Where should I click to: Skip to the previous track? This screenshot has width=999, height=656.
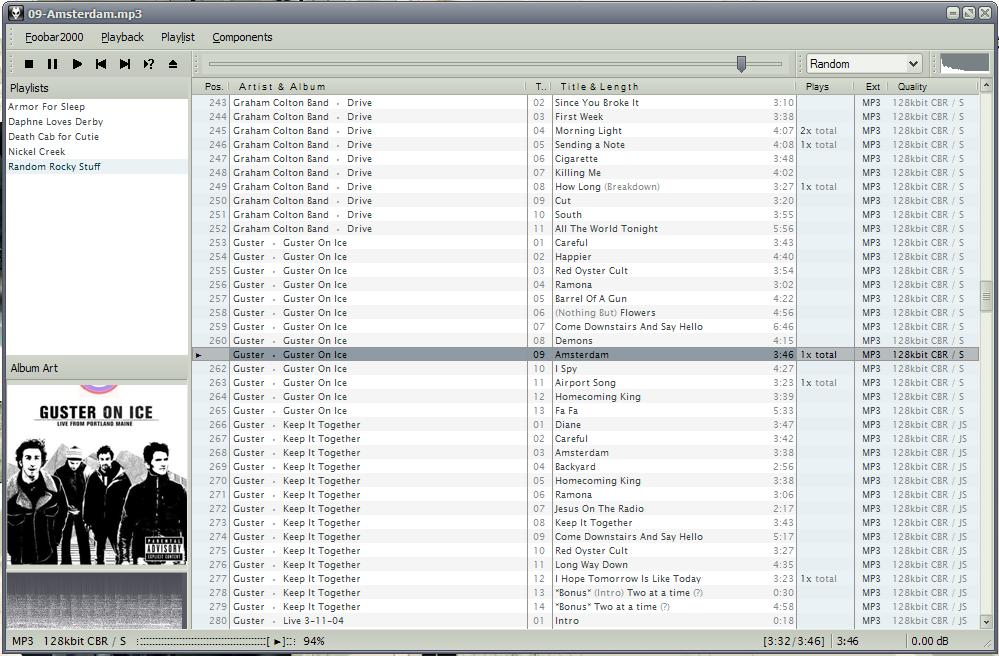(x=101, y=64)
